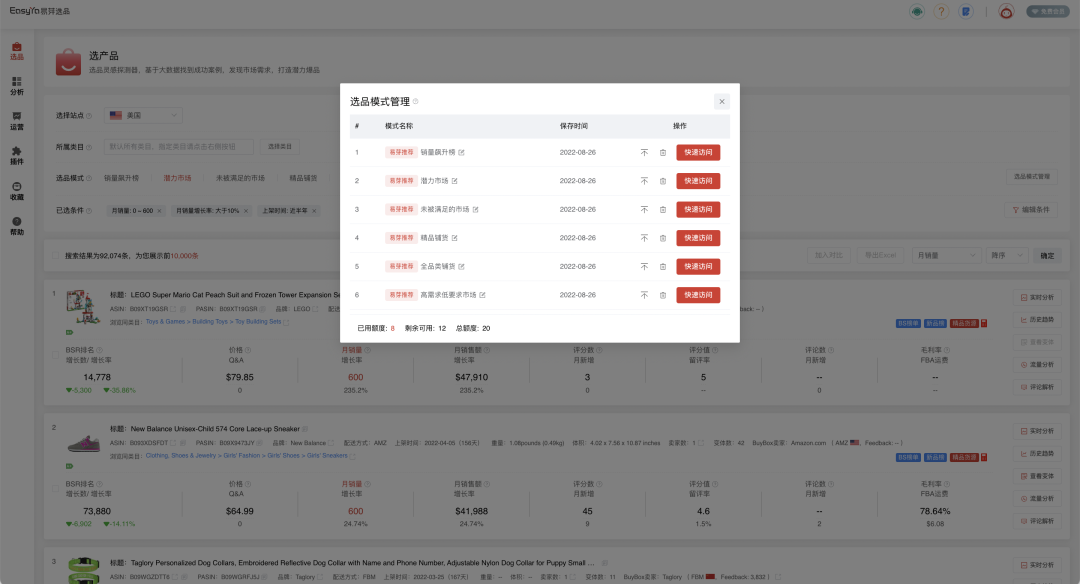Screen dimensions: 1080x584
Task: Click the blue note icon in top bar
Action: pyautogui.click(x=966, y=12)
